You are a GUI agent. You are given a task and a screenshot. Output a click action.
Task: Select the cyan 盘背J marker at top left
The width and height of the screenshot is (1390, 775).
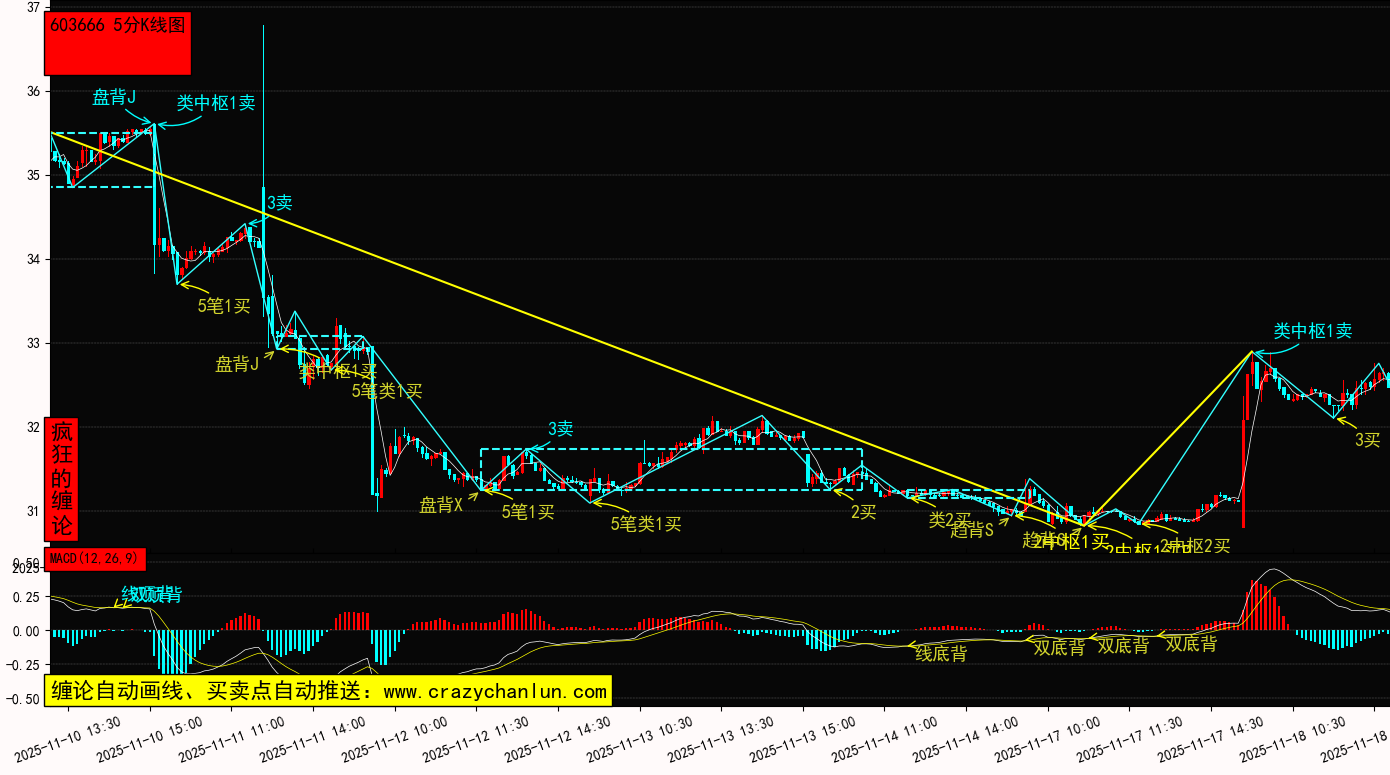(x=114, y=97)
